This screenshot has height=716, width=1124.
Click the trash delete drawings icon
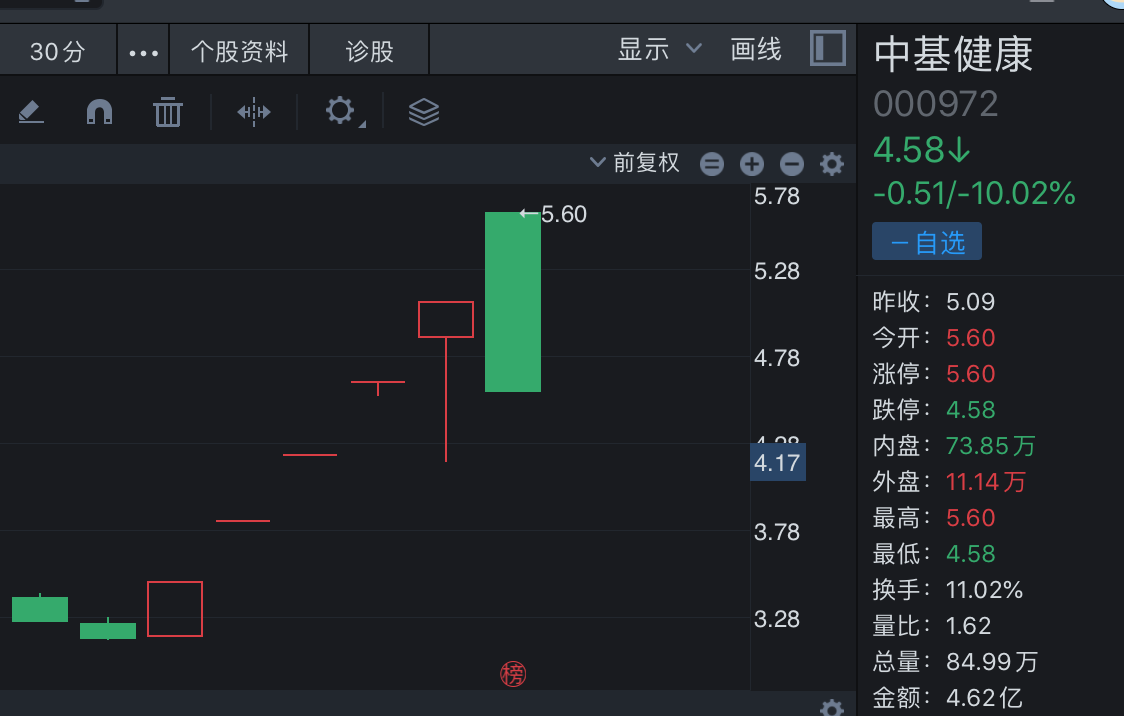pos(167,112)
